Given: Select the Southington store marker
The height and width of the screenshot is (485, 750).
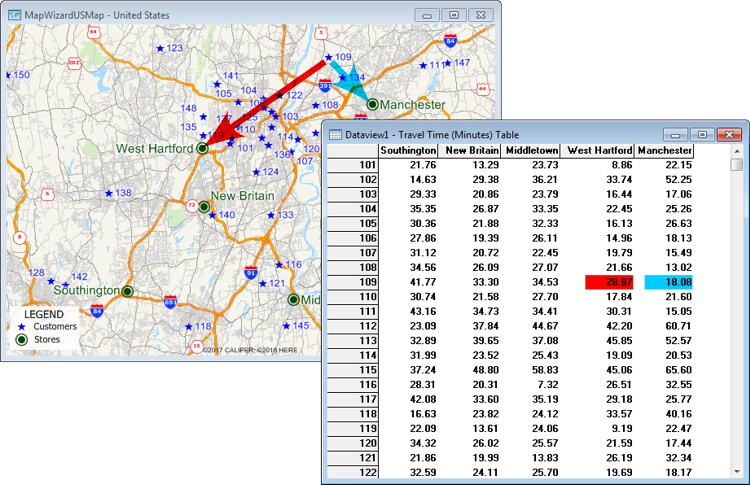Looking at the screenshot, I should (x=128, y=291).
